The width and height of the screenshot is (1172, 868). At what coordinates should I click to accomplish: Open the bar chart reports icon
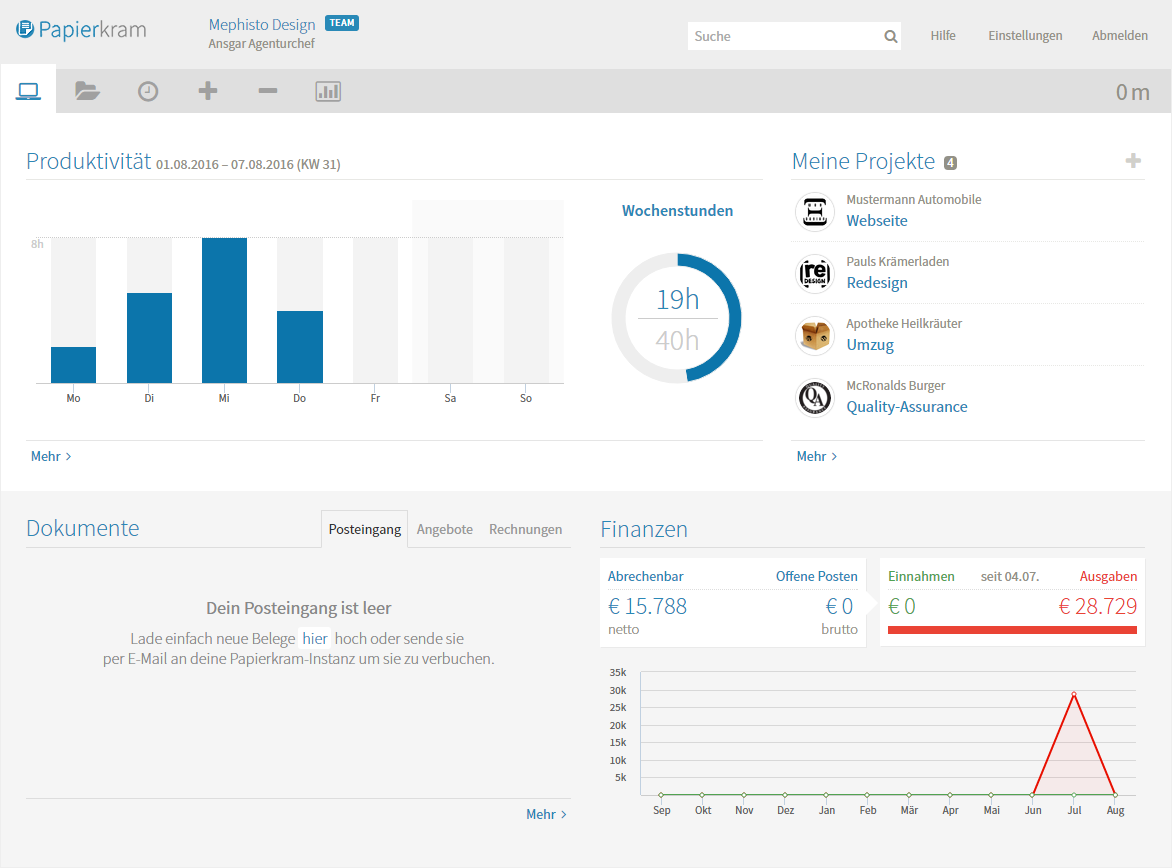pyautogui.click(x=328, y=91)
